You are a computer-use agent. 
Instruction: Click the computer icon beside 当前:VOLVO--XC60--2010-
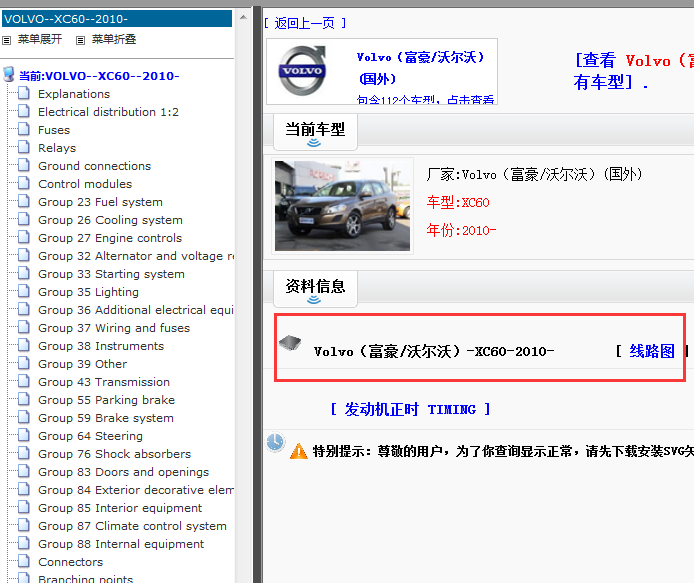(9, 74)
